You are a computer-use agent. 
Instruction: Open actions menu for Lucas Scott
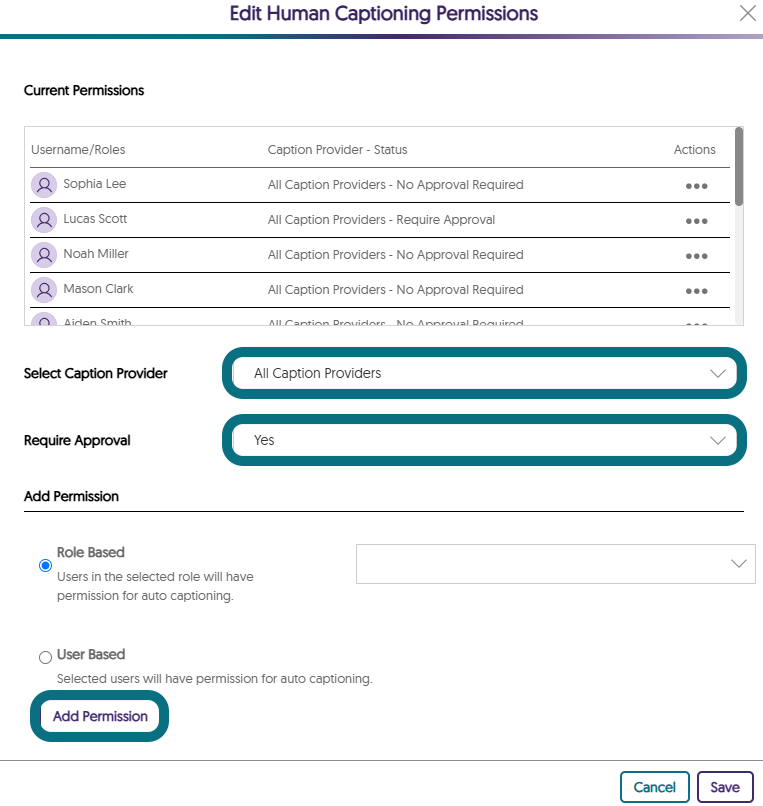coord(696,221)
